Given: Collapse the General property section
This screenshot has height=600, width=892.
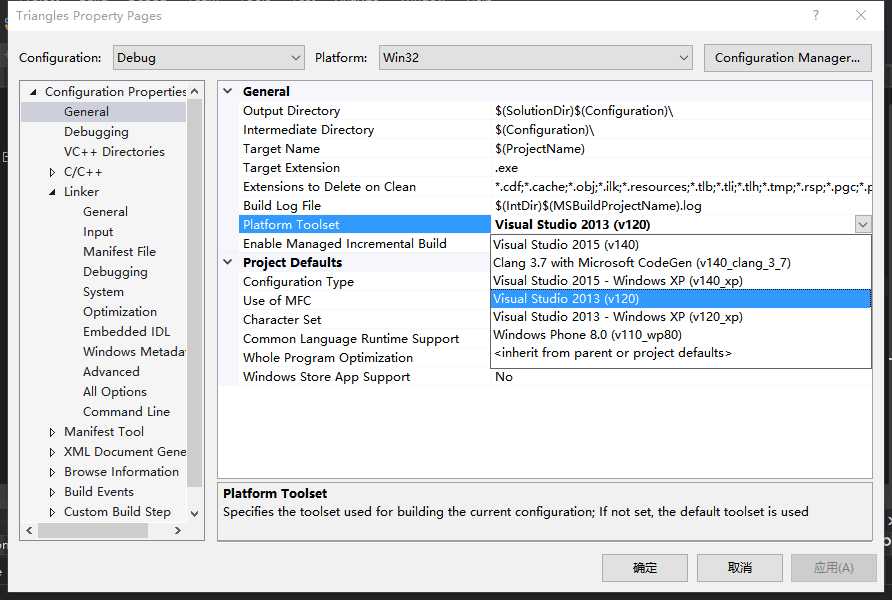Looking at the screenshot, I should point(228,91).
